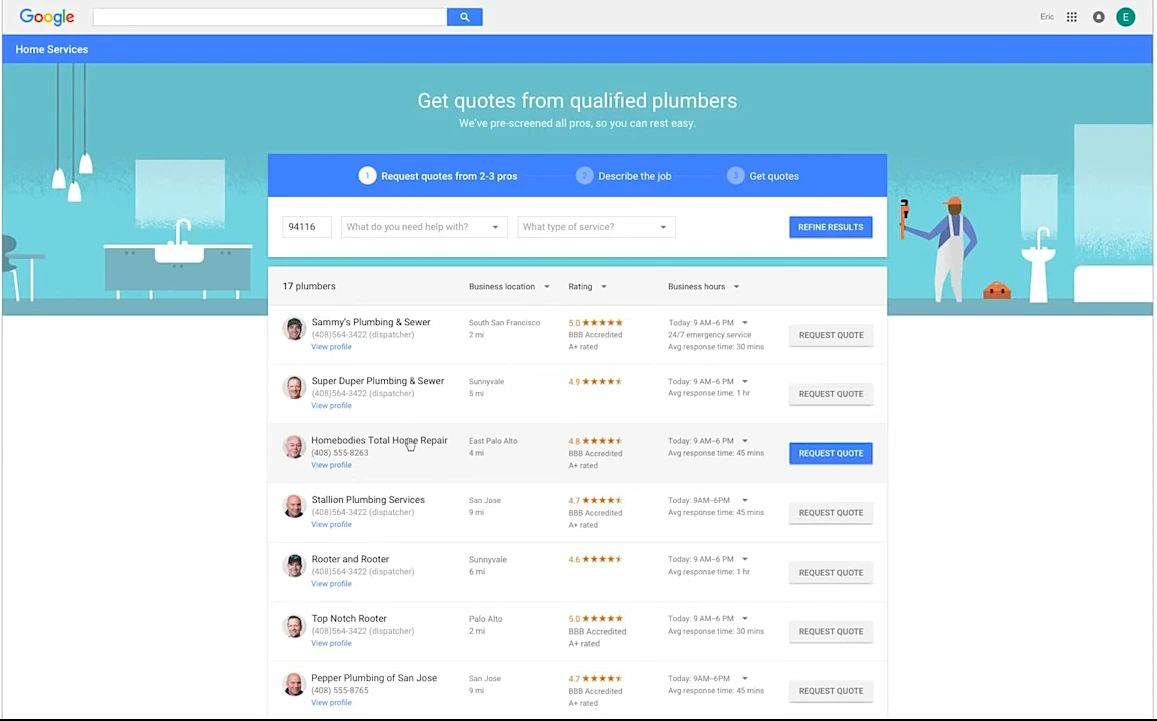Click the '24/7 emergency service' text
The height and width of the screenshot is (721, 1157).
coord(709,335)
